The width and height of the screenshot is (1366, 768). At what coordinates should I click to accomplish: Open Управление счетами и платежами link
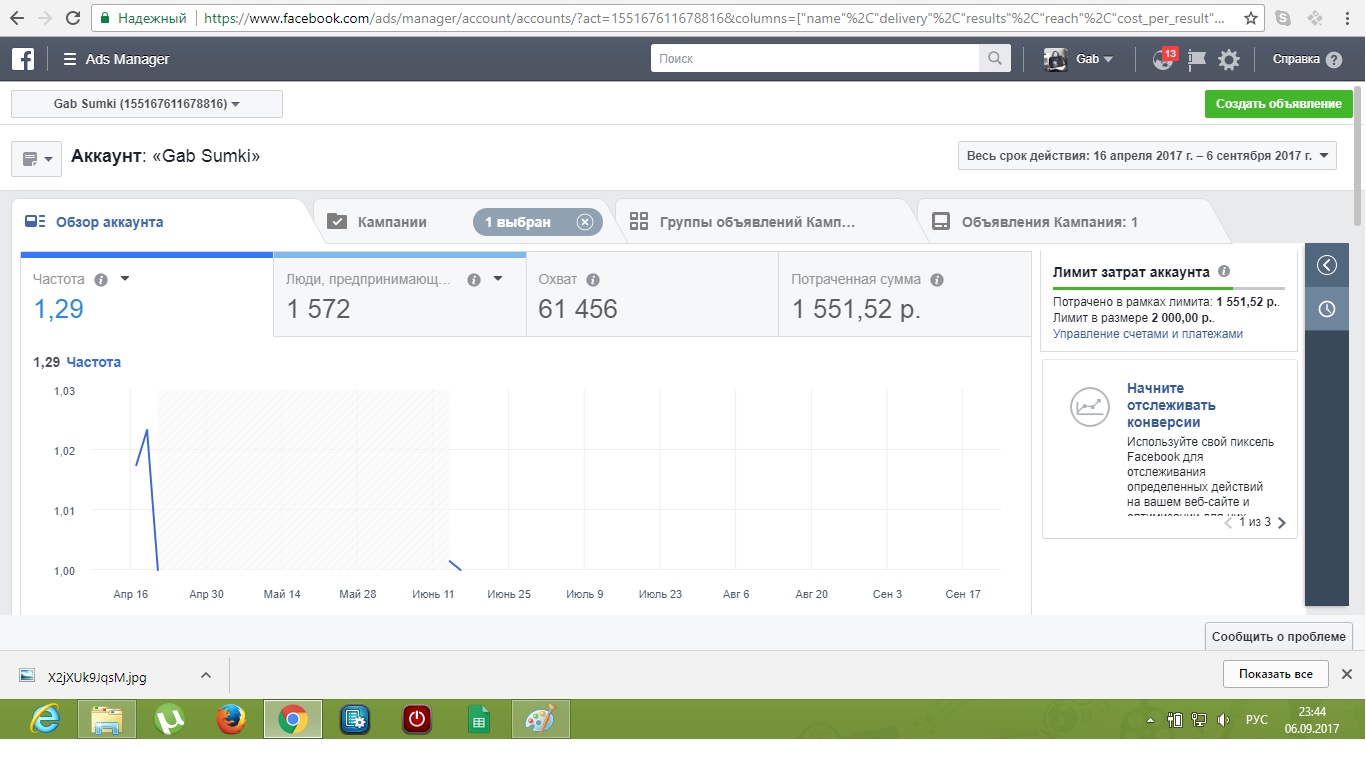(x=1148, y=334)
